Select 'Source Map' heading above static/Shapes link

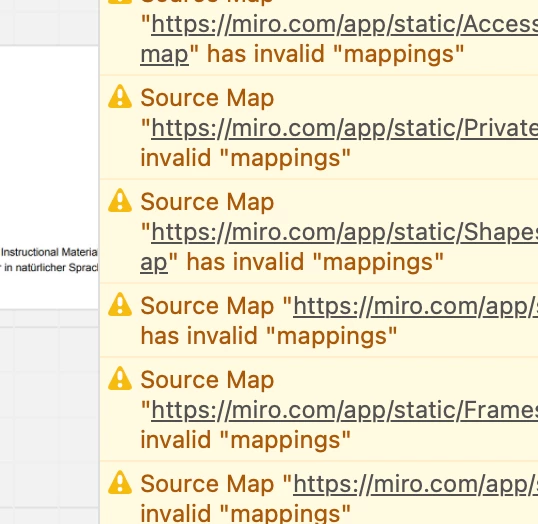(x=207, y=202)
